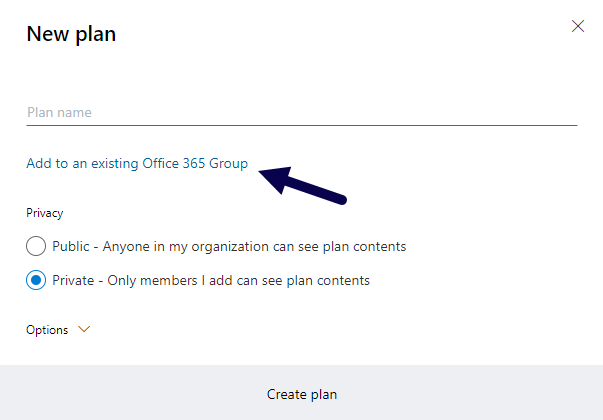Click the Plan name text field
603x420 pixels.
tap(301, 112)
